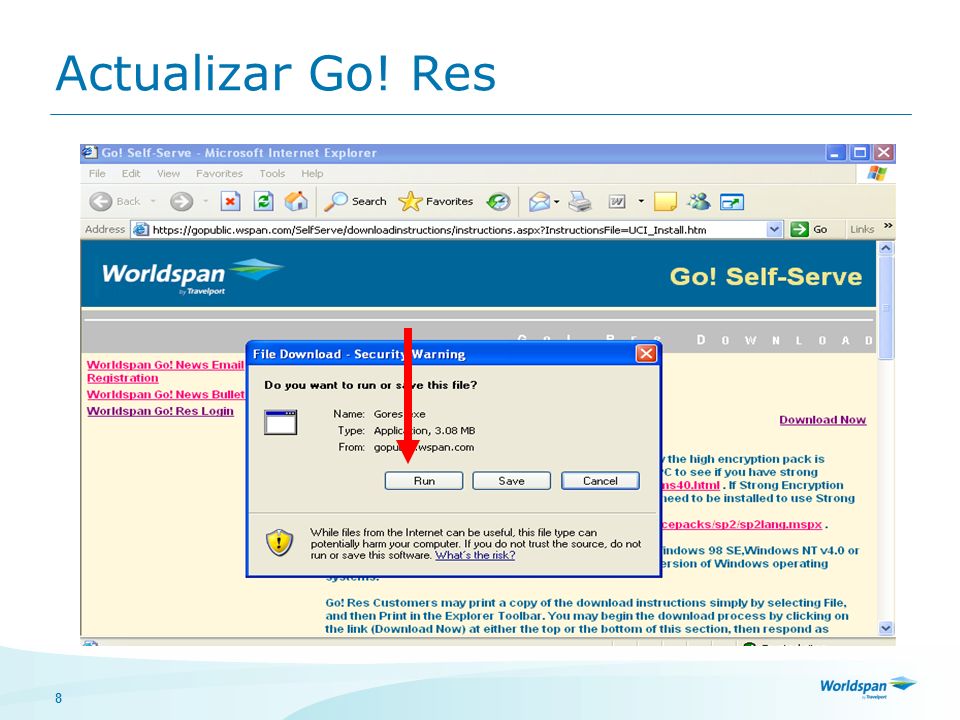This screenshot has height=720, width=960.
Task: Expand the Forward history dropdown arrow
Action: click(206, 201)
